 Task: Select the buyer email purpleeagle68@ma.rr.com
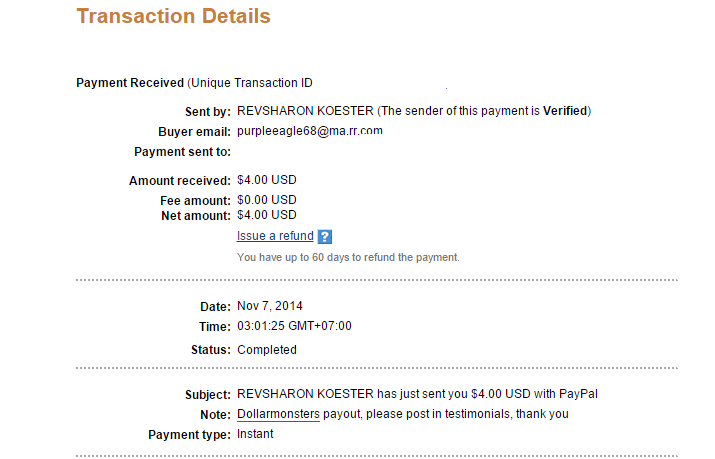[309, 131]
